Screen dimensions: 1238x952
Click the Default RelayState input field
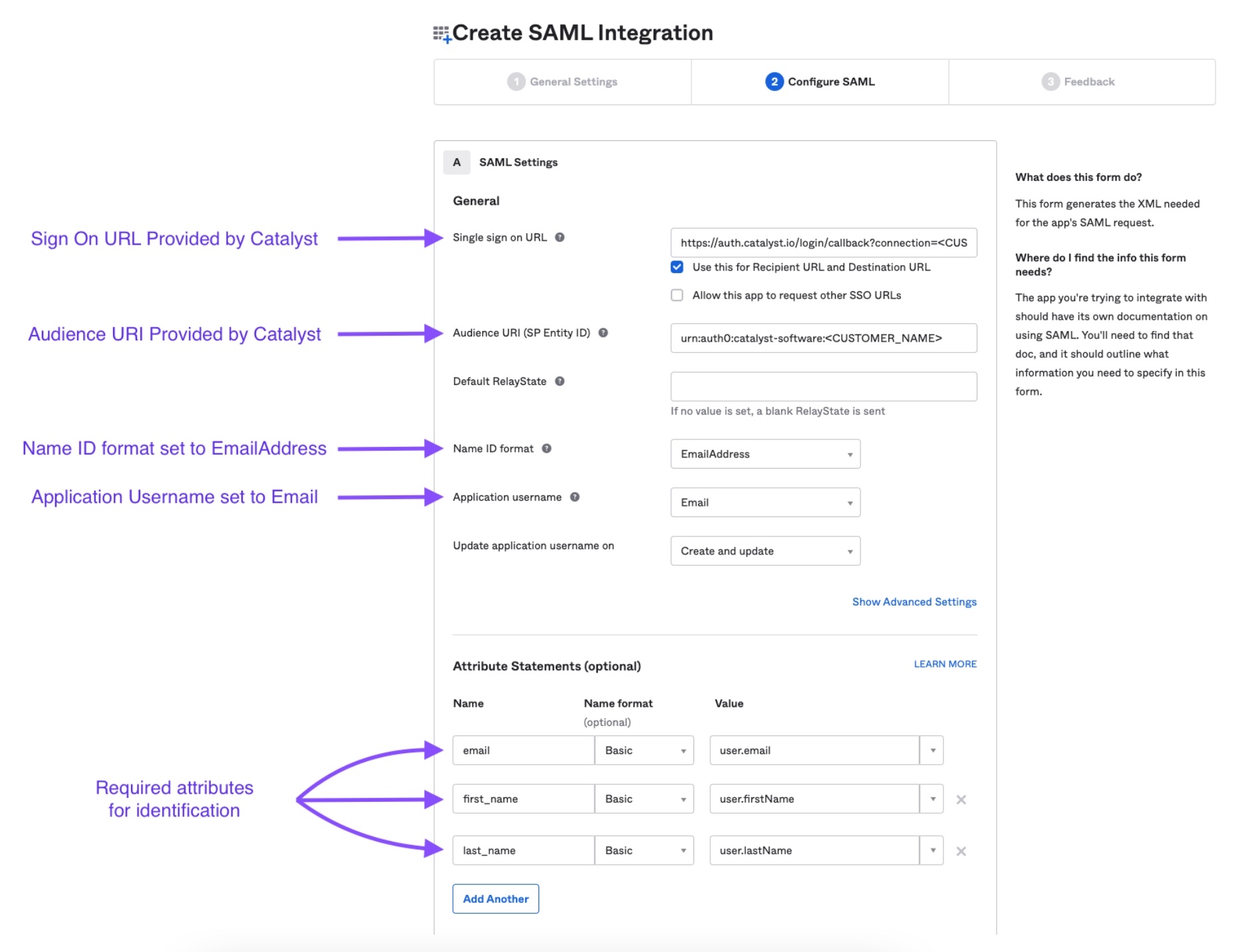[823, 386]
